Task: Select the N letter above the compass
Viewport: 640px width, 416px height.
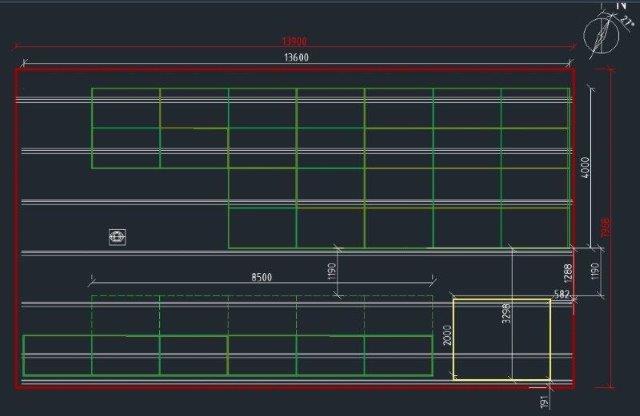Action: 621,5
